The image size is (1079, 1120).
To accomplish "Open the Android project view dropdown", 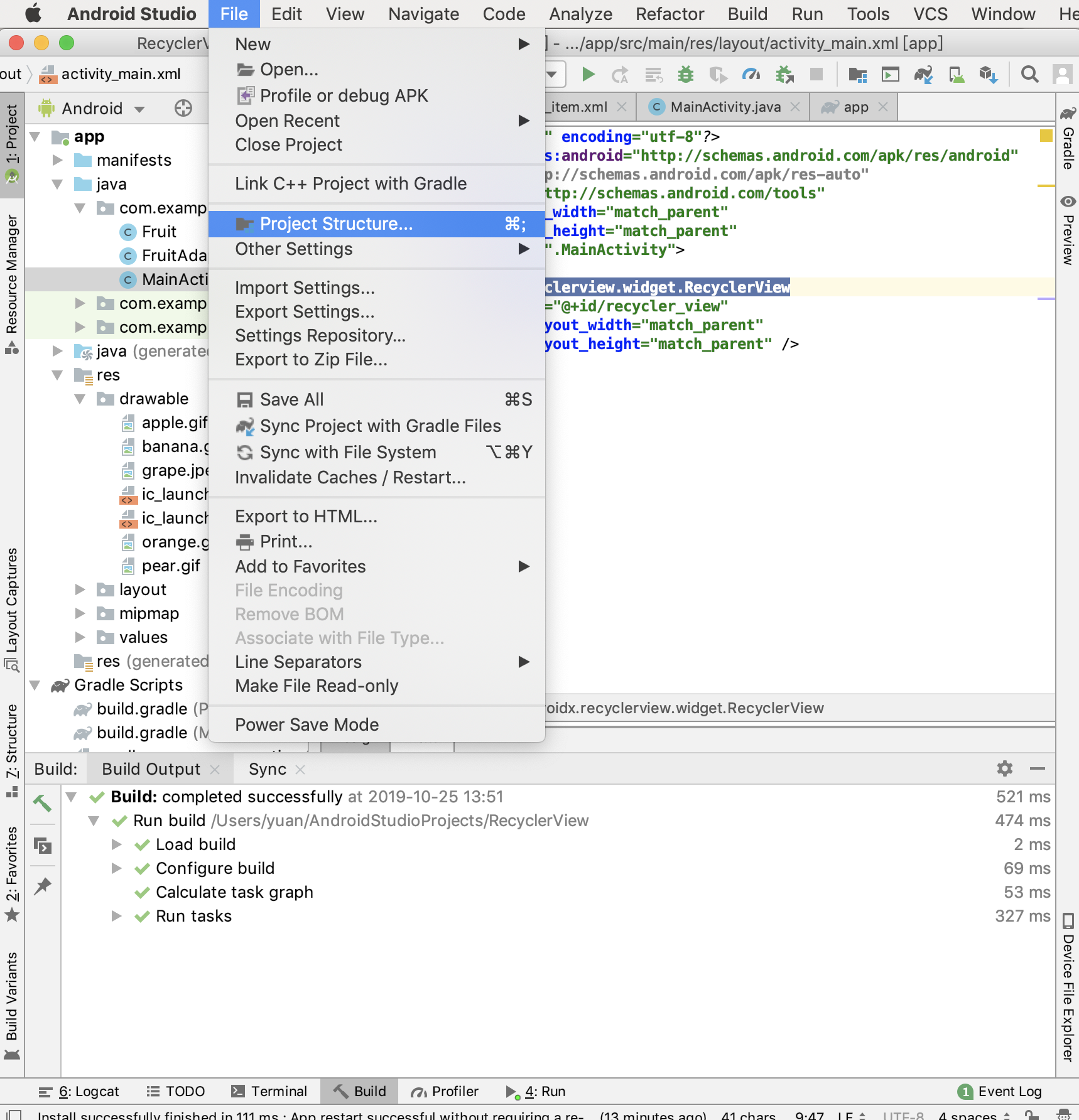I will [92, 109].
